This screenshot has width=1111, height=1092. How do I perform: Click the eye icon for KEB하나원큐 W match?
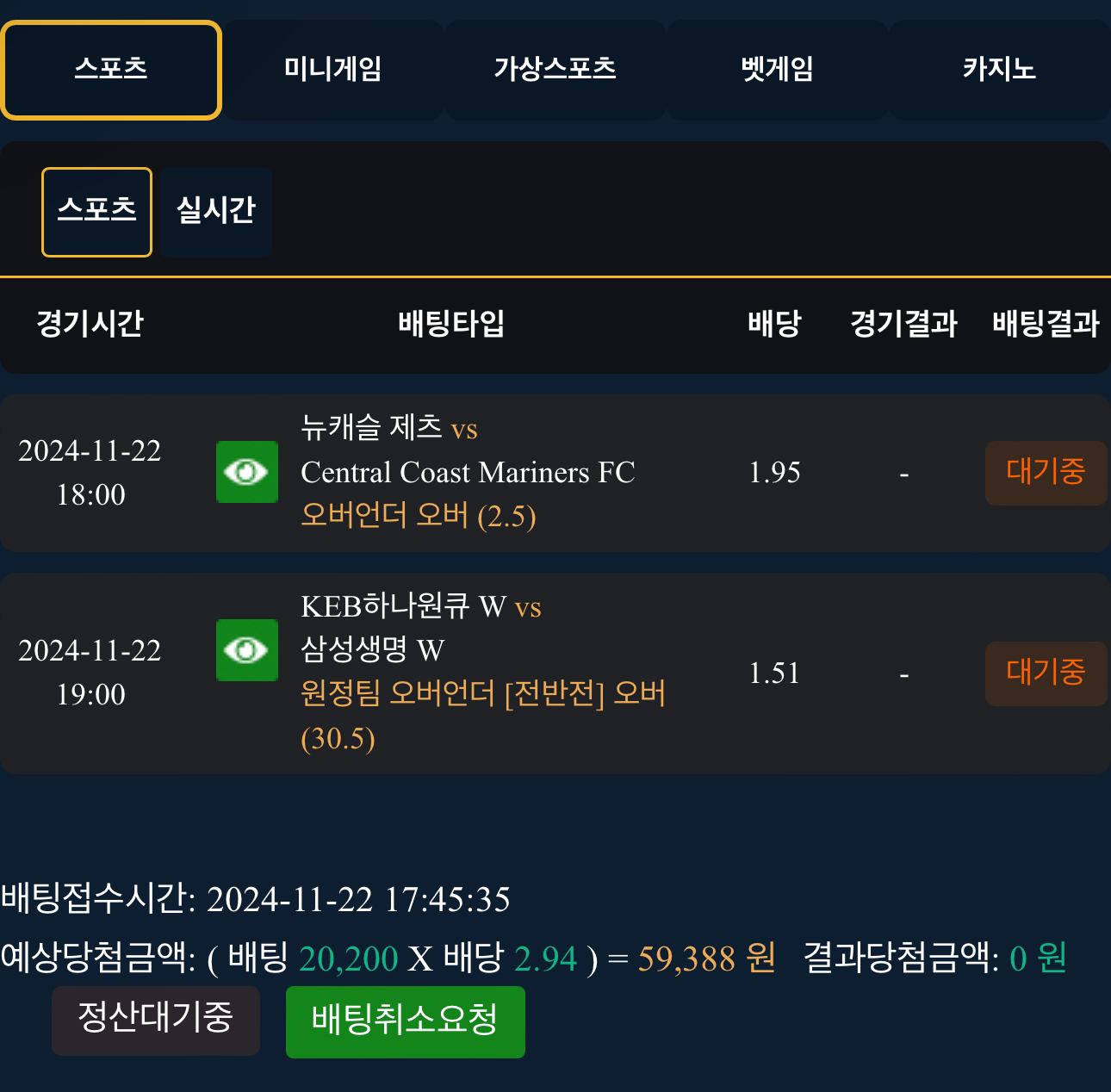[x=247, y=650]
